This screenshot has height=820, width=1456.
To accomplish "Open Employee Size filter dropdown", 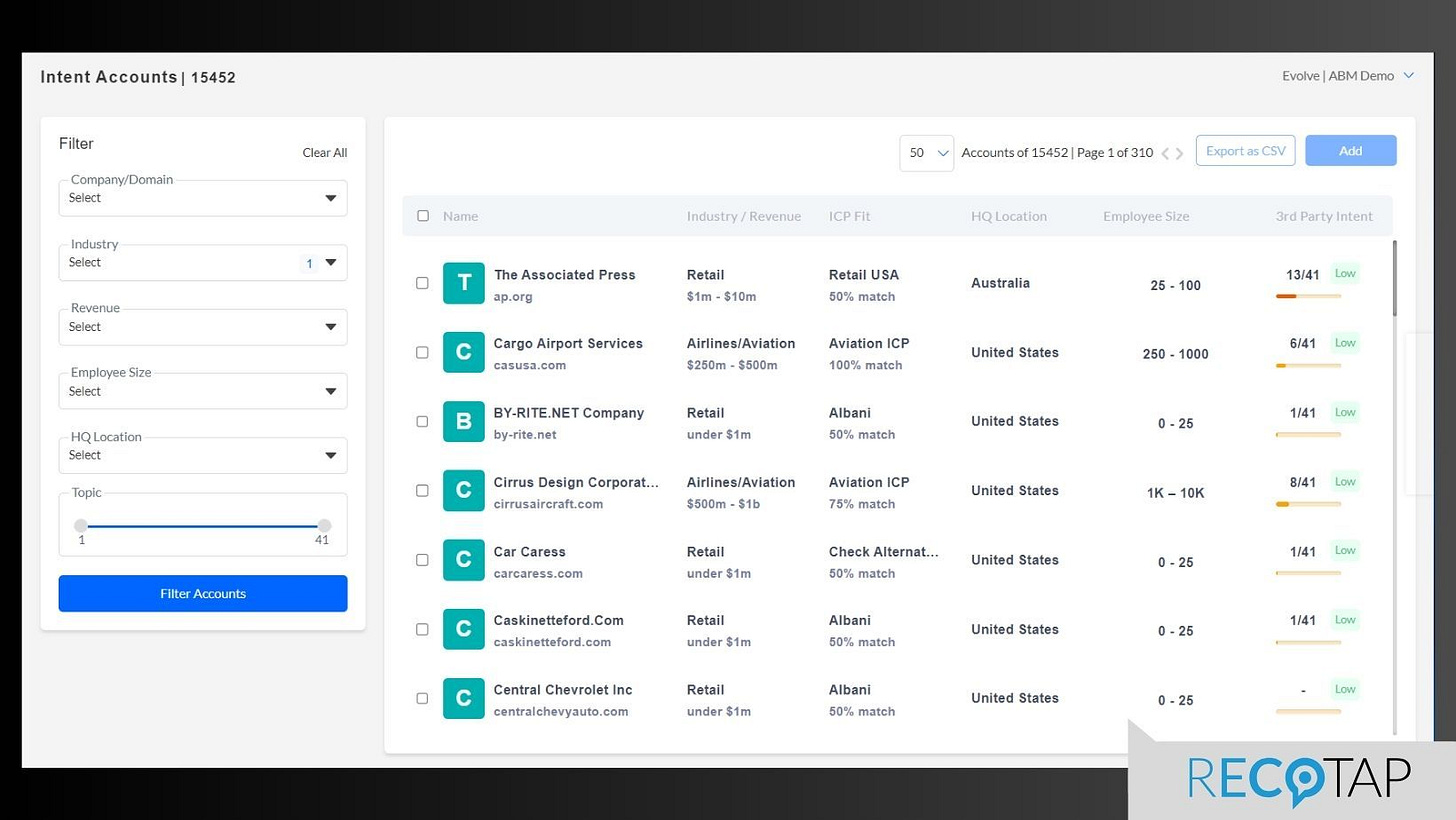I will pos(203,391).
